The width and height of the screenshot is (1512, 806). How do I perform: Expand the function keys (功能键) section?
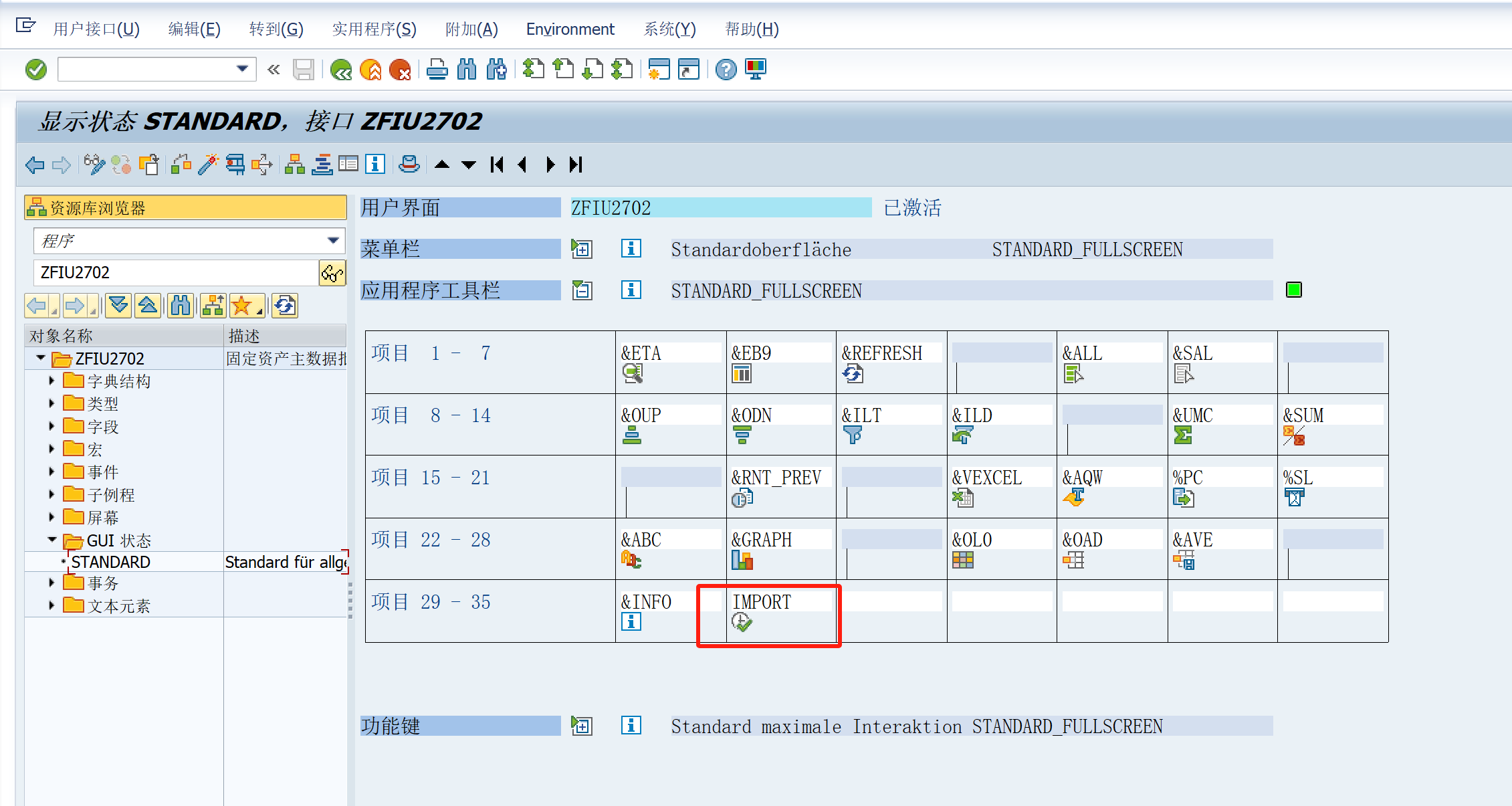(x=581, y=726)
